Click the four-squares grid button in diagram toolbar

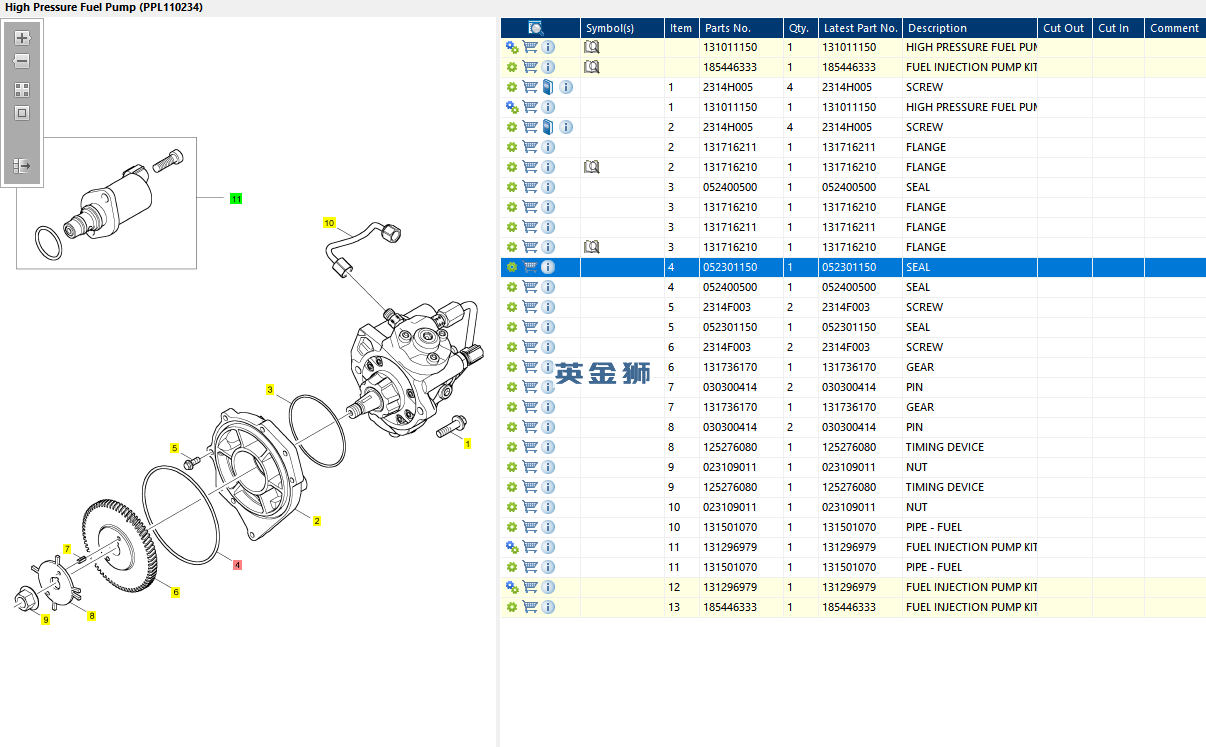pos(22,90)
